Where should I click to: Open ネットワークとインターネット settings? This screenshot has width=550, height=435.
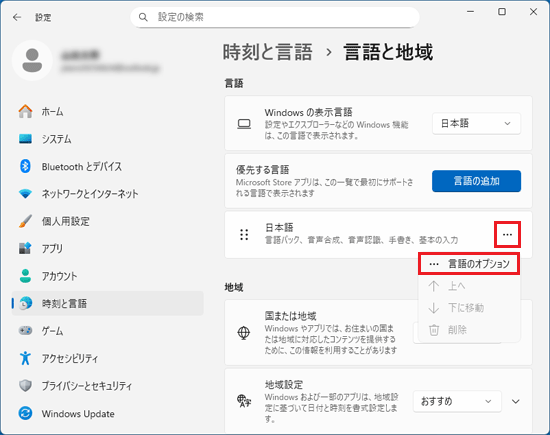pyautogui.click(x=108, y=194)
